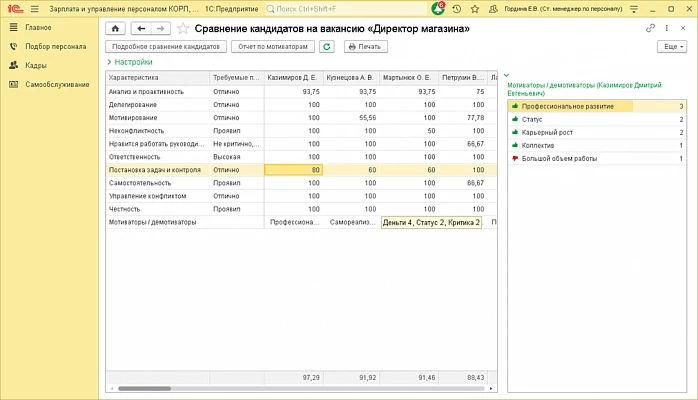Image resolution: width=698 pixels, height=400 pixels.
Task: Select Постановка задач и контроля row
Action: click(301, 170)
